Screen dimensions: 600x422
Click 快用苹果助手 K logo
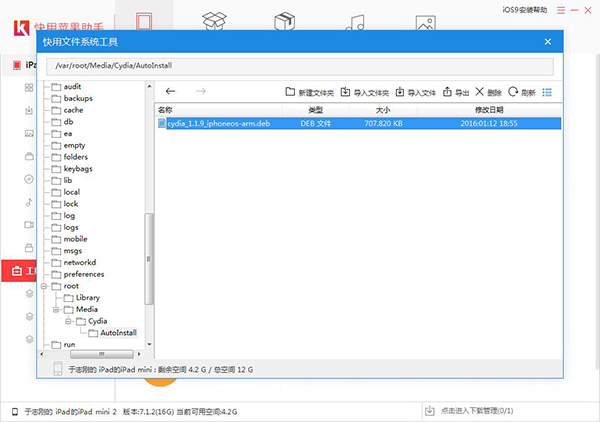point(21,28)
